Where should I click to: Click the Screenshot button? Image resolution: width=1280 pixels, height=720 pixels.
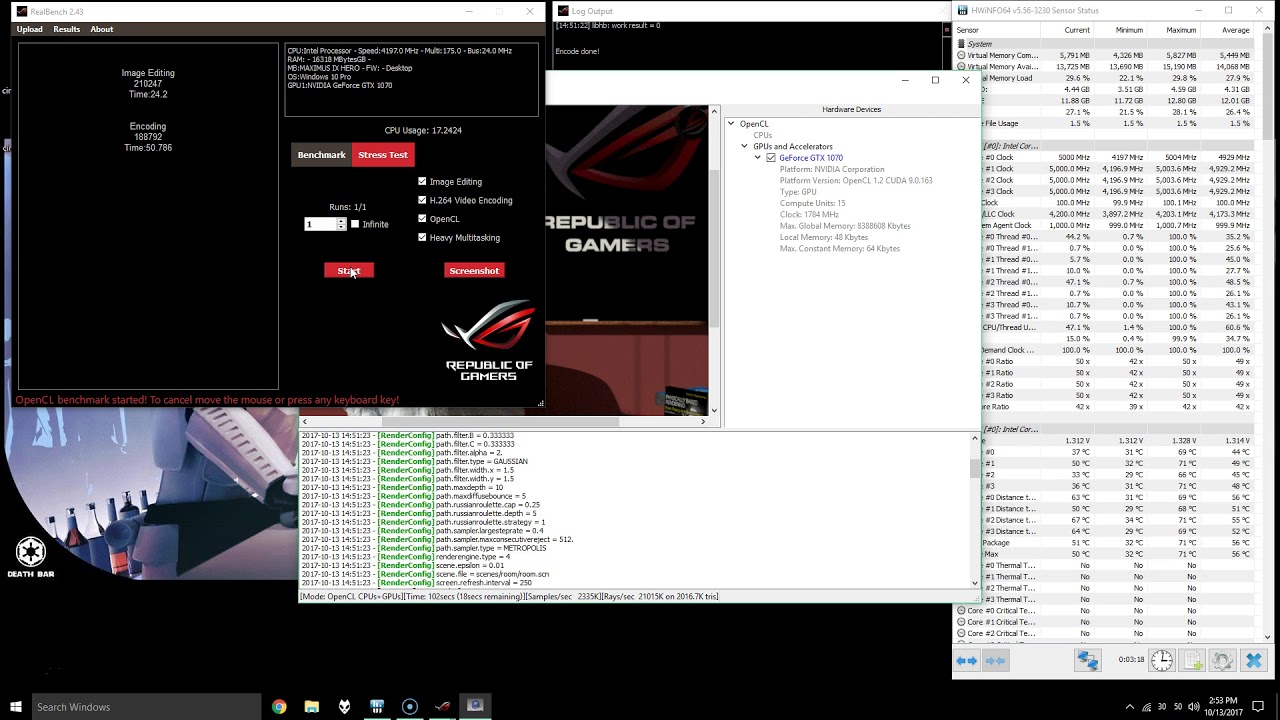click(x=474, y=271)
